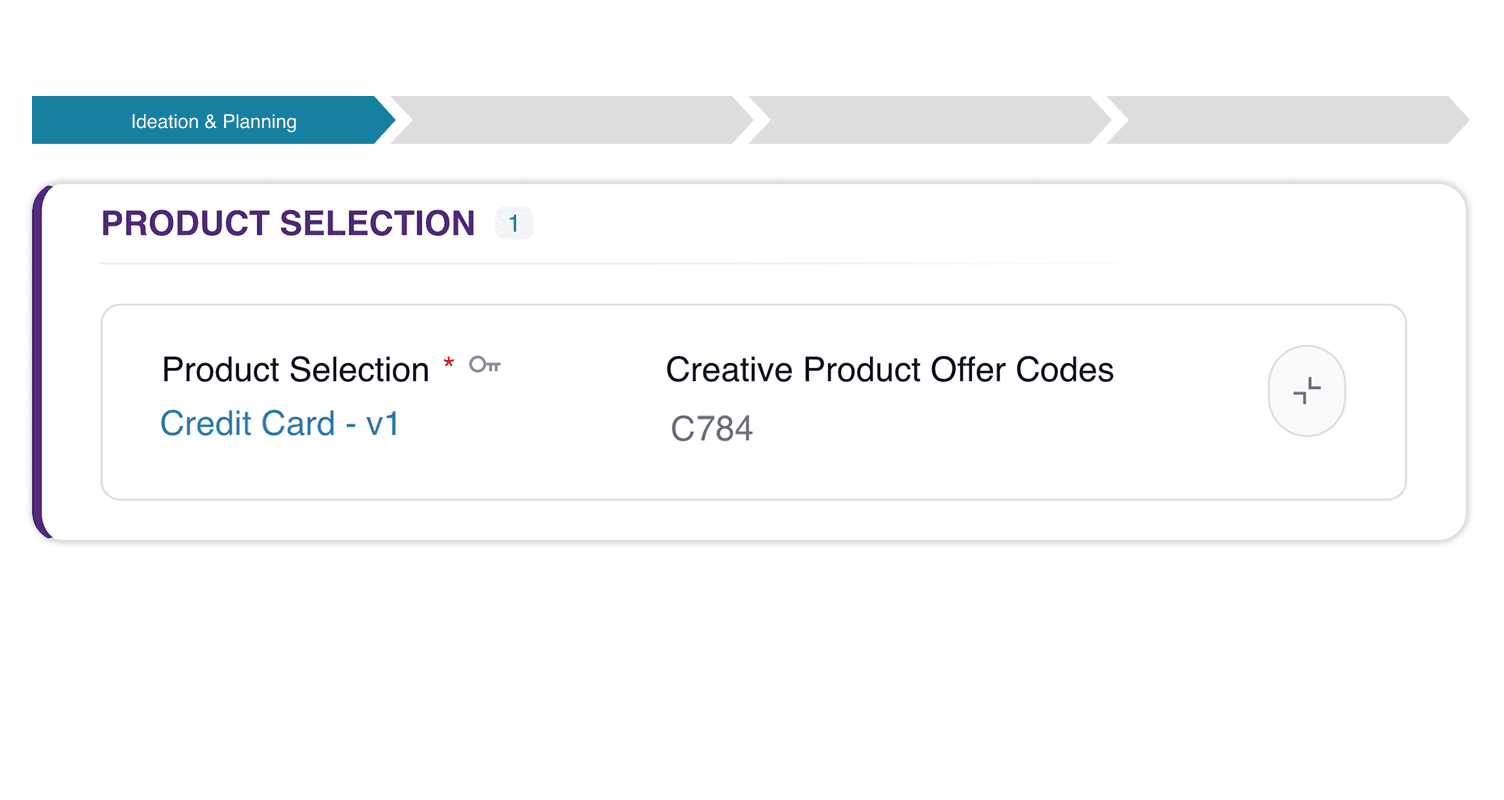The height and width of the screenshot is (800, 1504).
Task: Click the word Planning in the teal stage
Action: (259, 122)
